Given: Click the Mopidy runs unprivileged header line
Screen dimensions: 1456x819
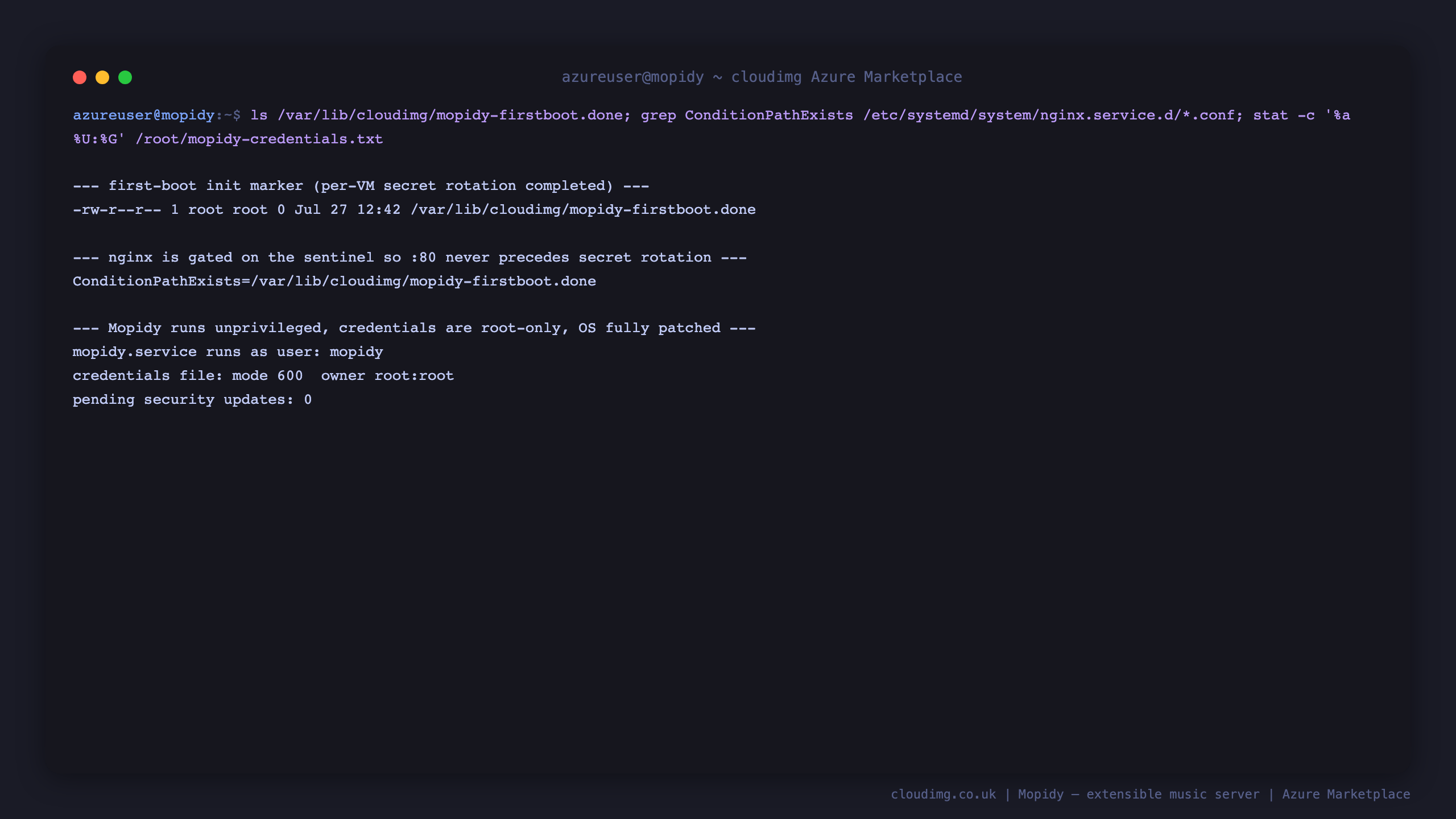Looking at the screenshot, I should (414, 328).
